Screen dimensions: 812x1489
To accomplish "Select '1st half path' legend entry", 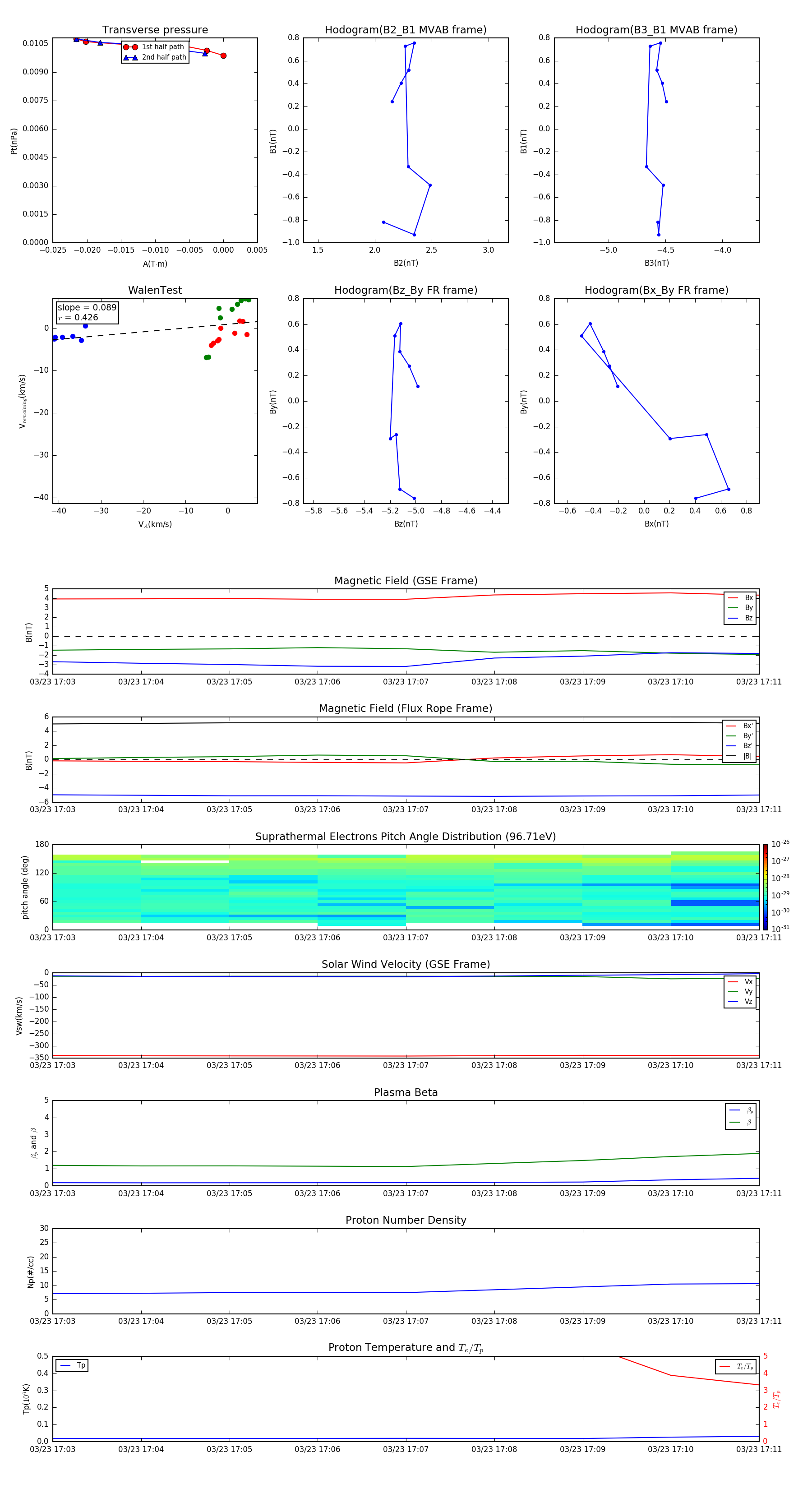I will point(154,47).
